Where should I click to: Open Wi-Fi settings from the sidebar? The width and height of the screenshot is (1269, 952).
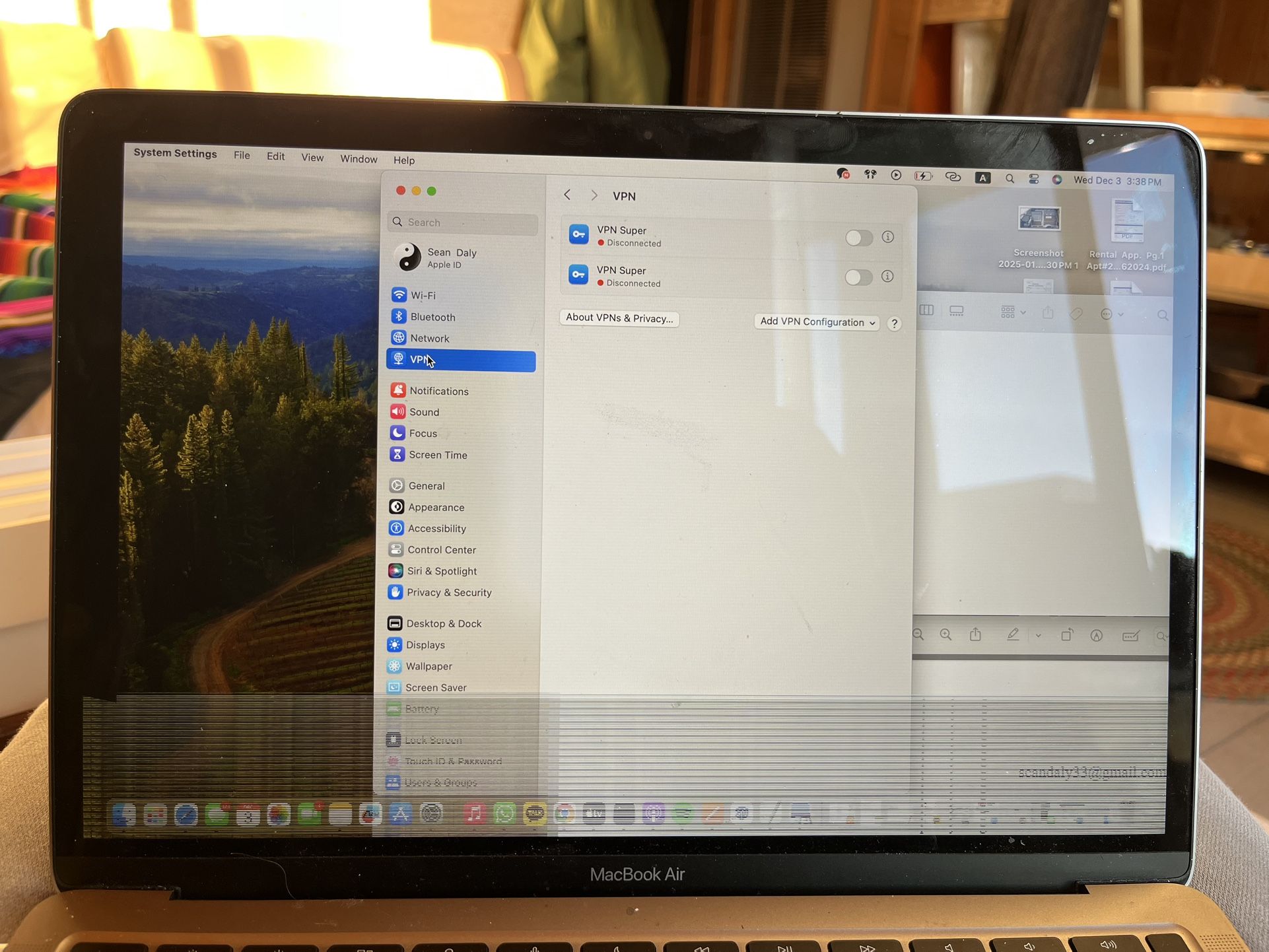point(425,295)
